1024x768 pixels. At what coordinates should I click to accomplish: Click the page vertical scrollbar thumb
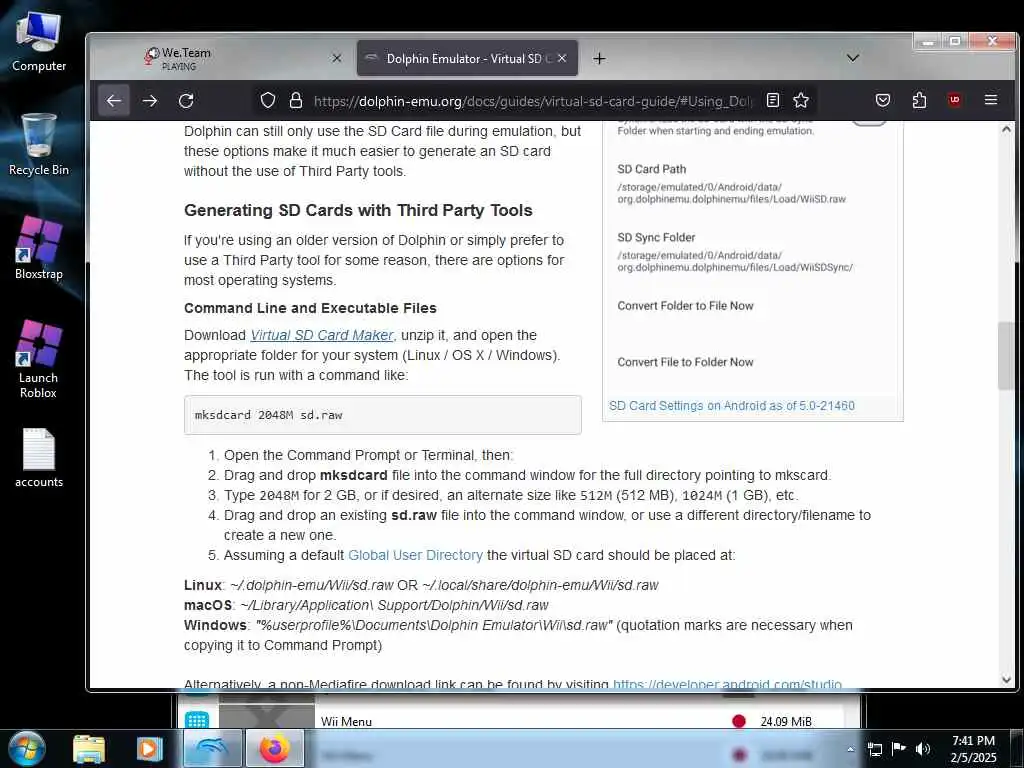click(1006, 356)
